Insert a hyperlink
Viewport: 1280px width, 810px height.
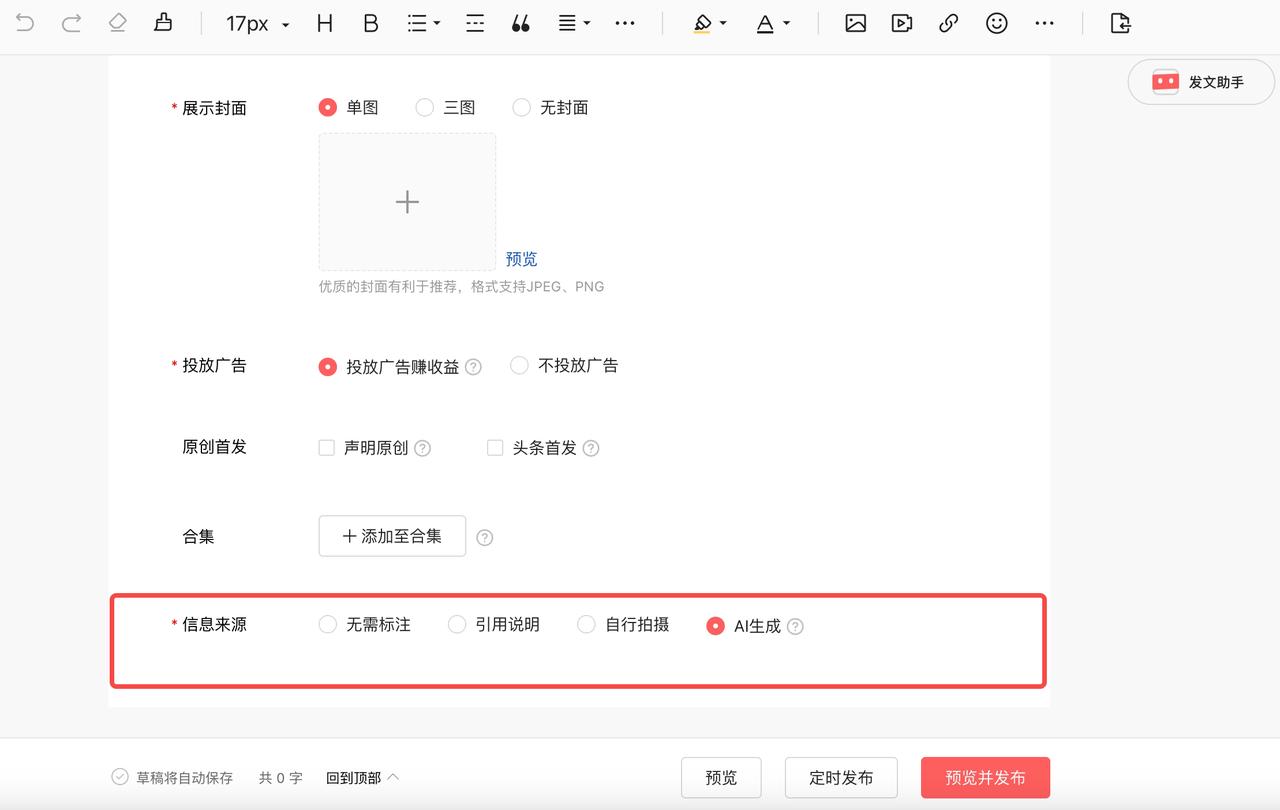[x=948, y=22]
